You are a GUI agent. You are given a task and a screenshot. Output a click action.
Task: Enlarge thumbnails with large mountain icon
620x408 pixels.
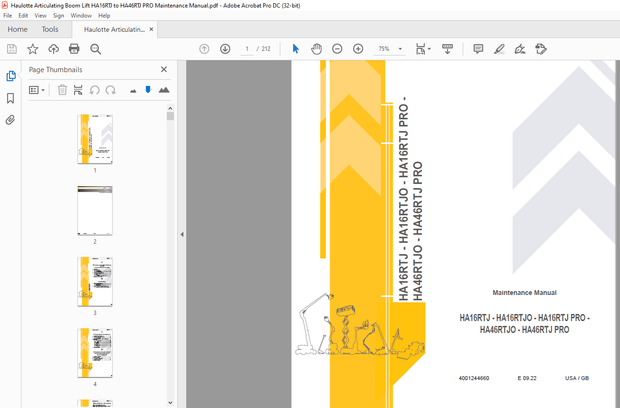click(x=164, y=90)
